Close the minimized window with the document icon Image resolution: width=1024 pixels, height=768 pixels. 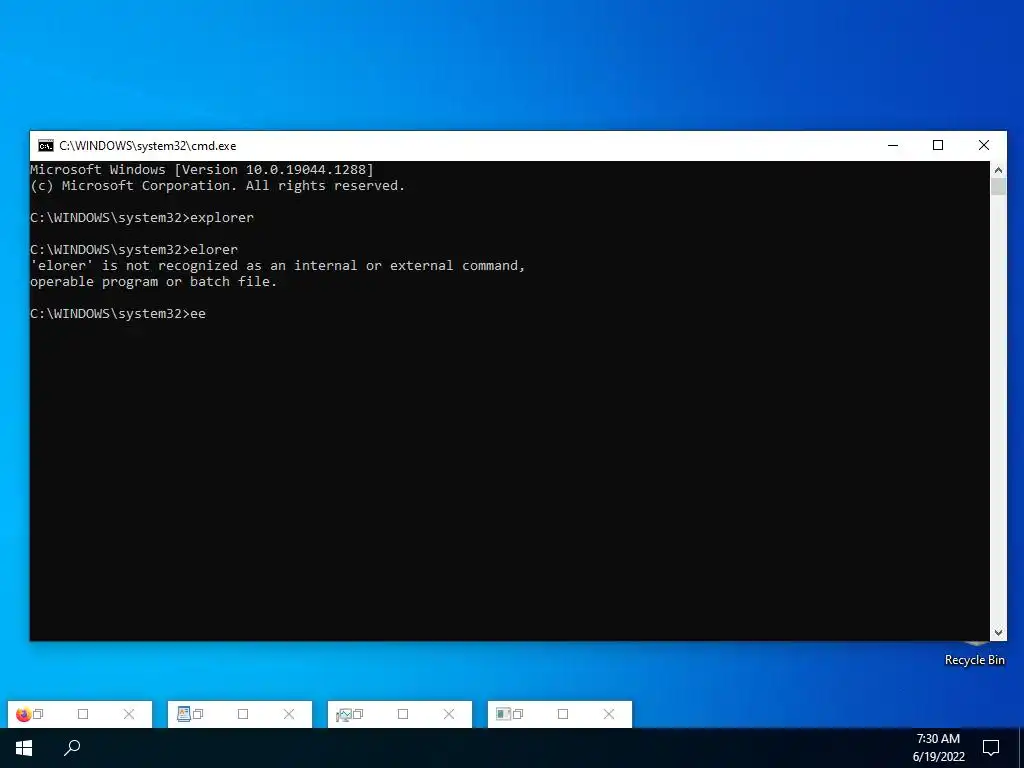pyautogui.click(x=289, y=714)
